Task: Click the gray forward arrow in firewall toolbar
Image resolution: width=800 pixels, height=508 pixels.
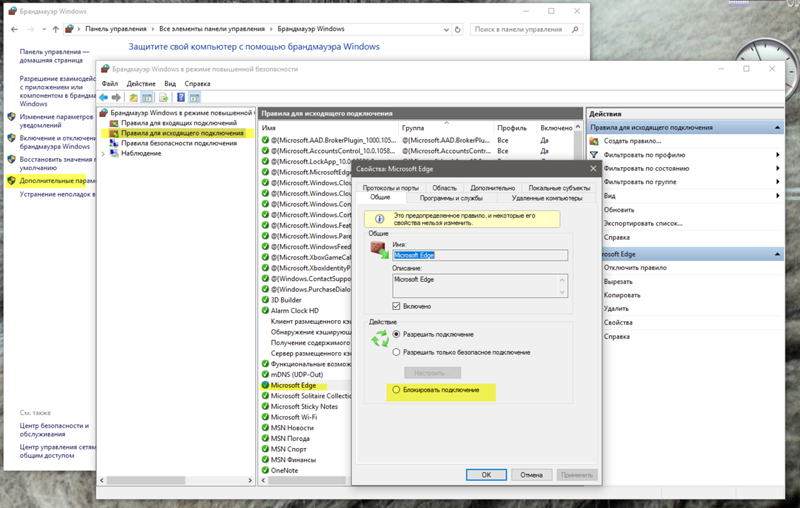Action: [116, 97]
